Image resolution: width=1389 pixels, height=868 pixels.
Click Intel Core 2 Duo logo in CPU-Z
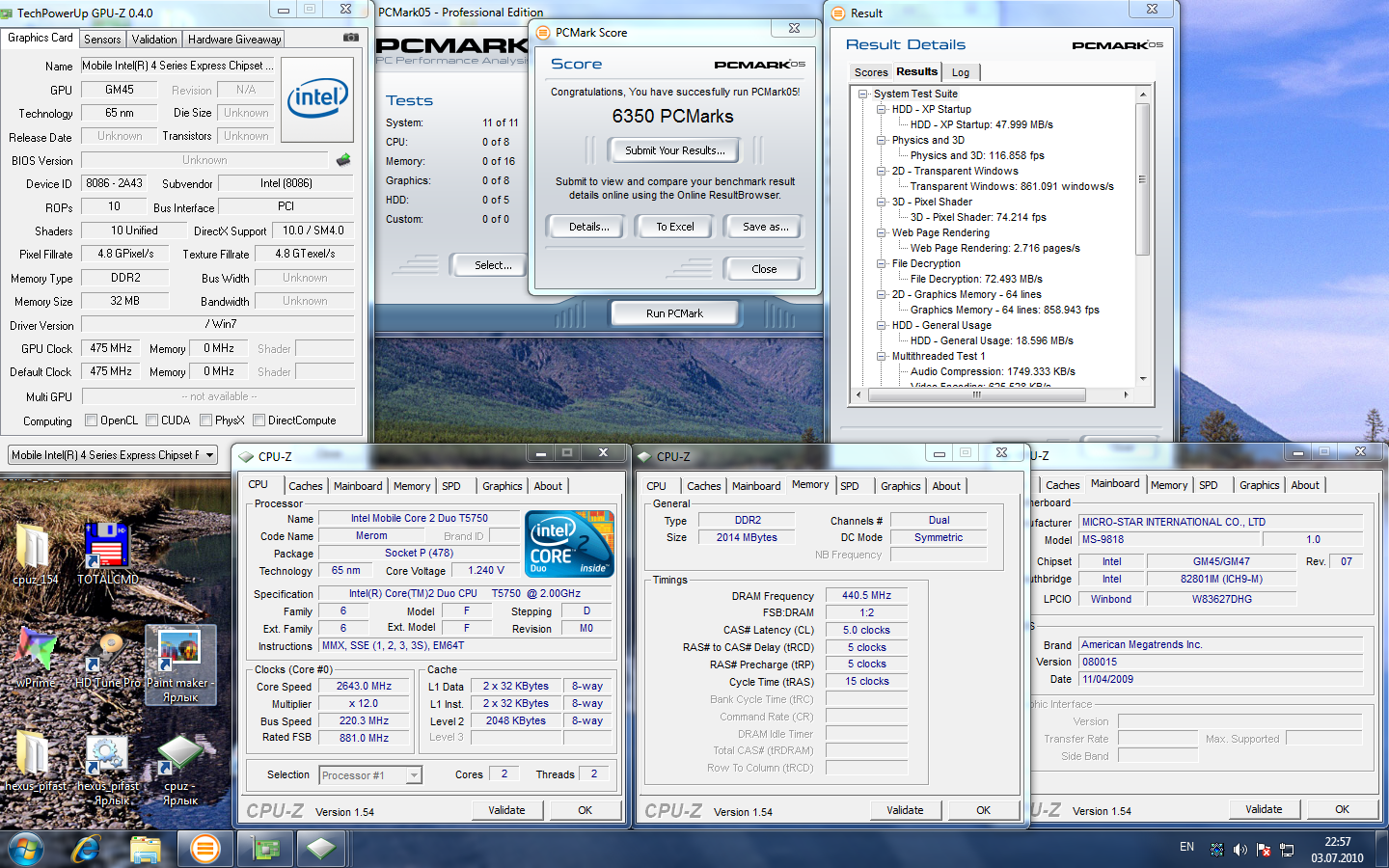pyautogui.click(x=569, y=544)
